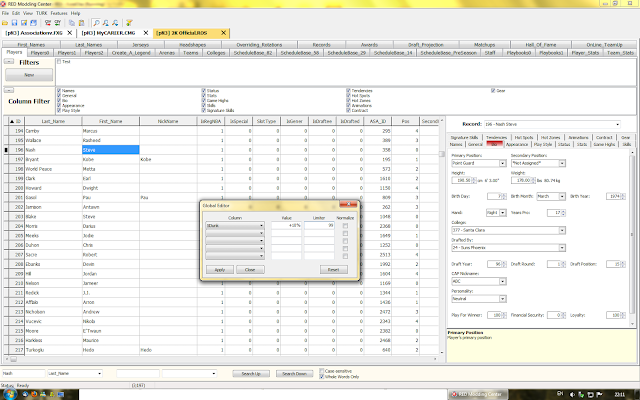Open the Drafted By dropdown
The height and width of the screenshot is (400, 640).
pos(562,248)
